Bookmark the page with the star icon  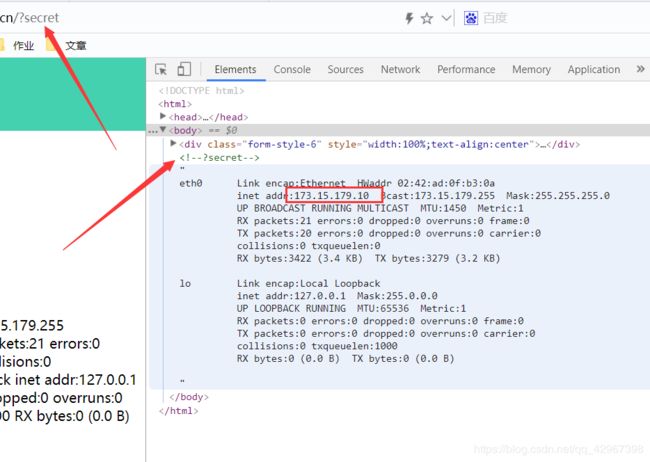click(427, 18)
